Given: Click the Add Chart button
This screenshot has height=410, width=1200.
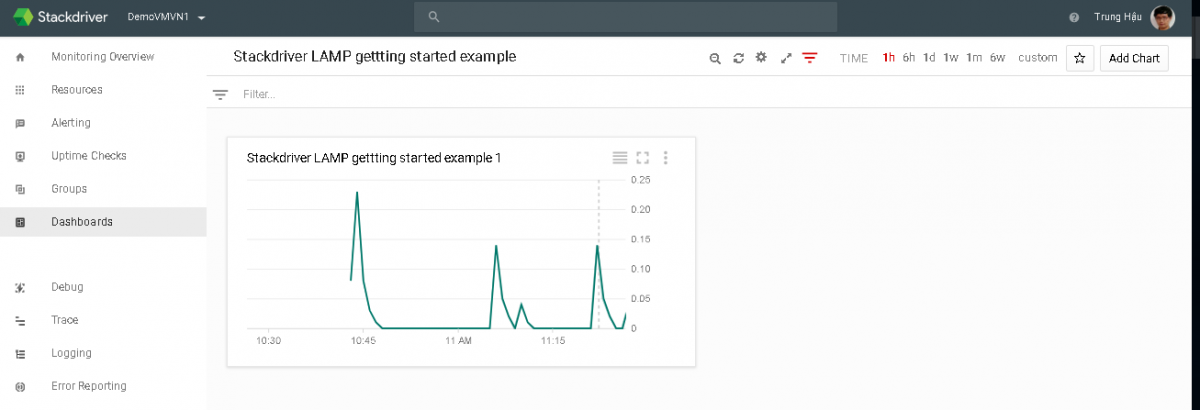Looking at the screenshot, I should (1134, 58).
